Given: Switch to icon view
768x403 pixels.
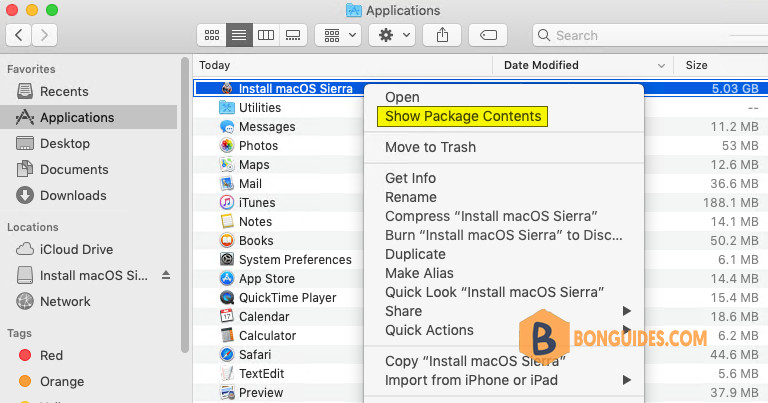Looking at the screenshot, I should (212, 35).
